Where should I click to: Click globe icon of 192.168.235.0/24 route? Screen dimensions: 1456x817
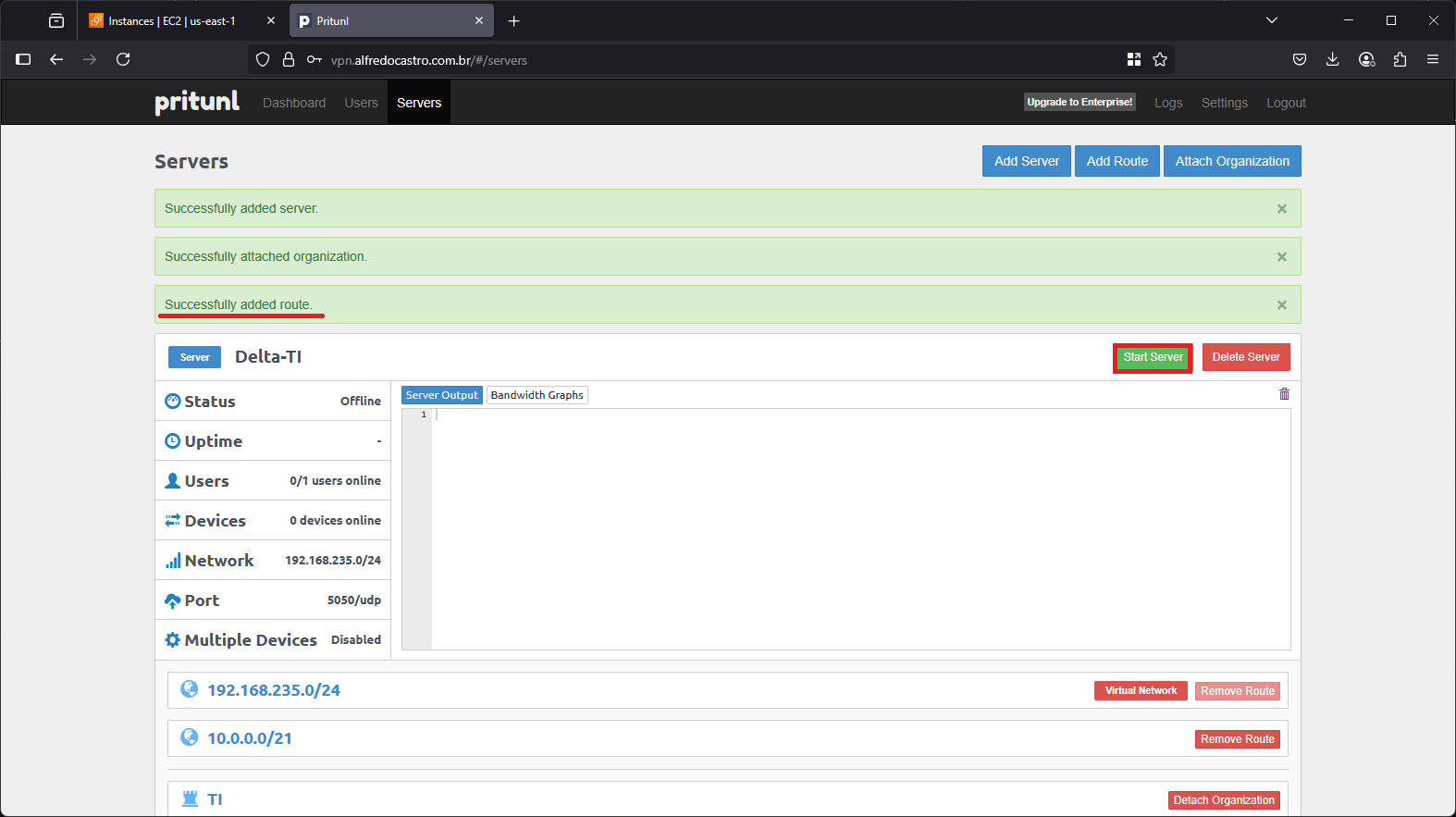(x=190, y=689)
